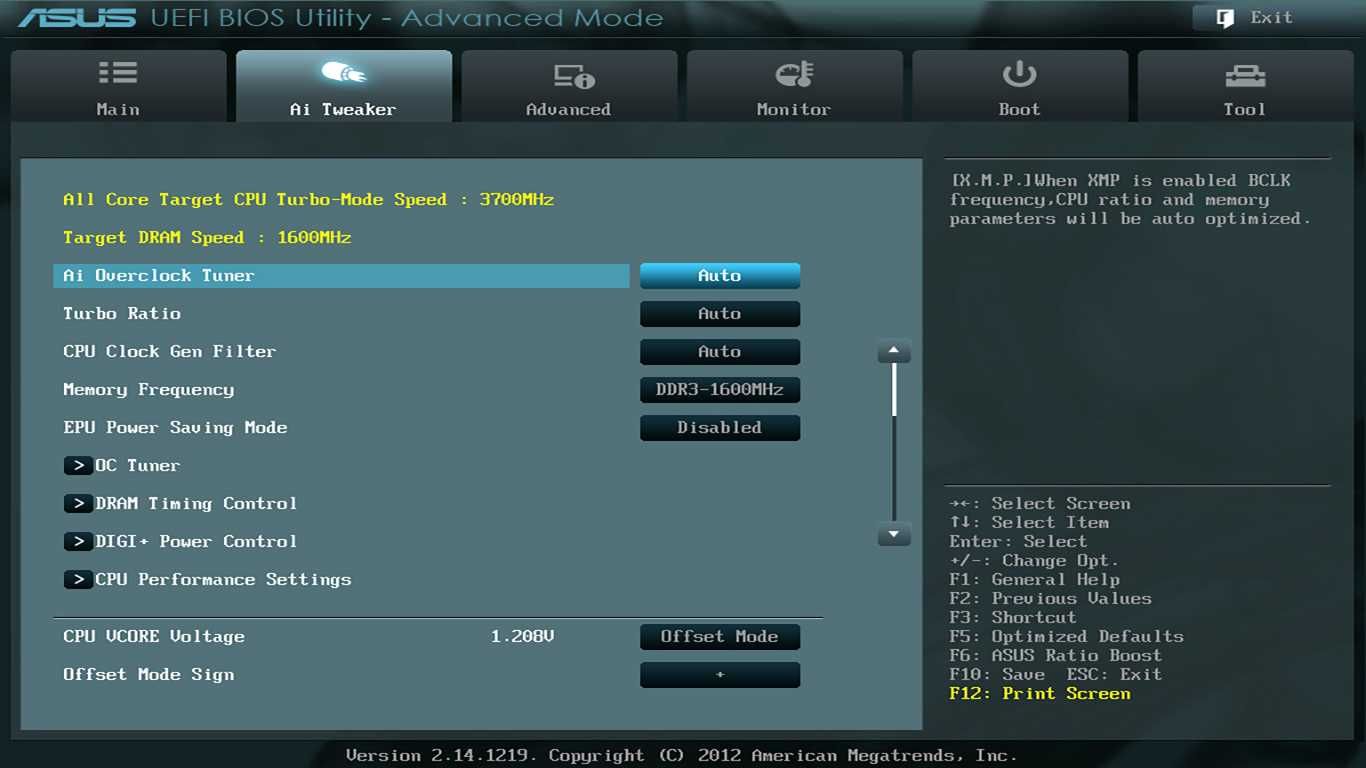Screen dimensions: 1366x768
Task: Click the Ai Tweaker comet icon
Action: point(343,73)
